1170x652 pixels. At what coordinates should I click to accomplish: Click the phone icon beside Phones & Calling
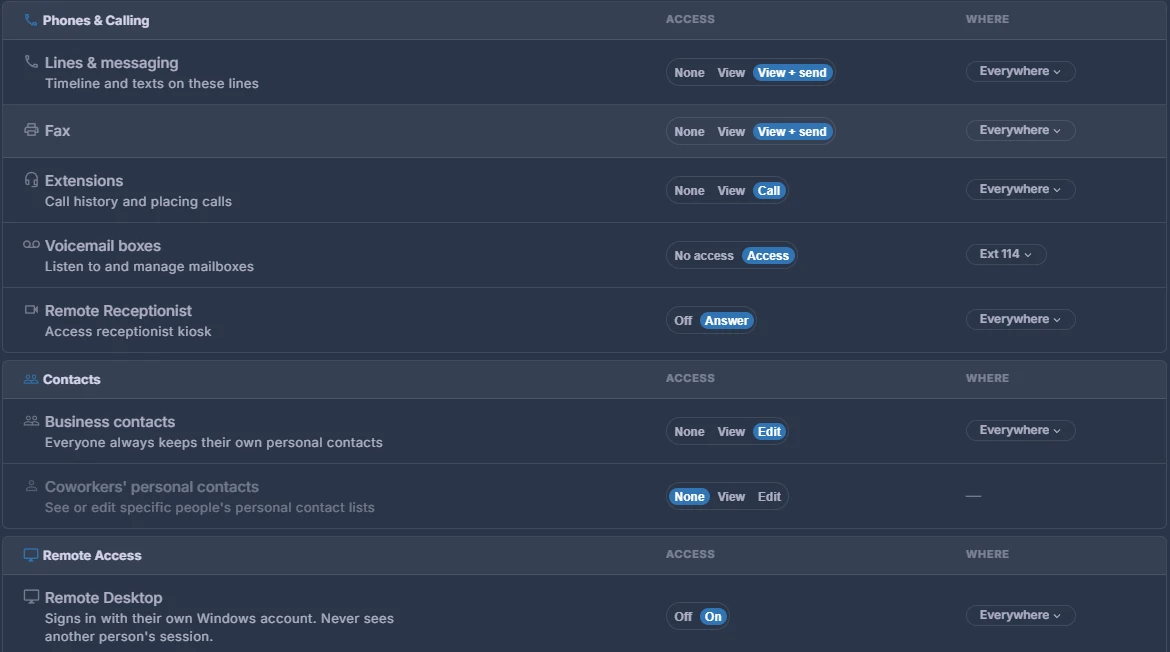tap(31, 20)
